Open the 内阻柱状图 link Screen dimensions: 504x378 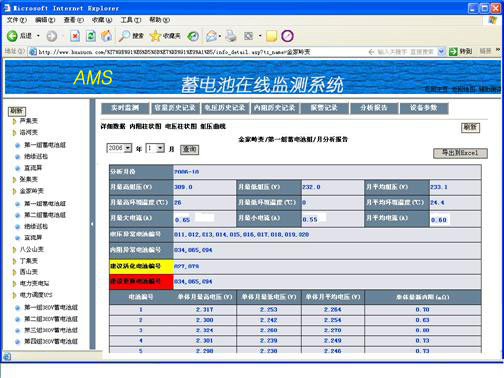(145, 126)
